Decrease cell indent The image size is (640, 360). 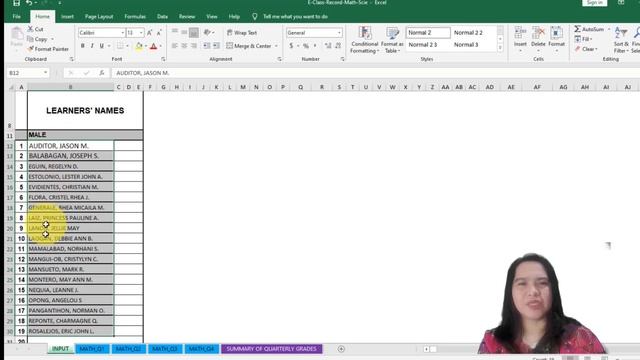pos(207,46)
